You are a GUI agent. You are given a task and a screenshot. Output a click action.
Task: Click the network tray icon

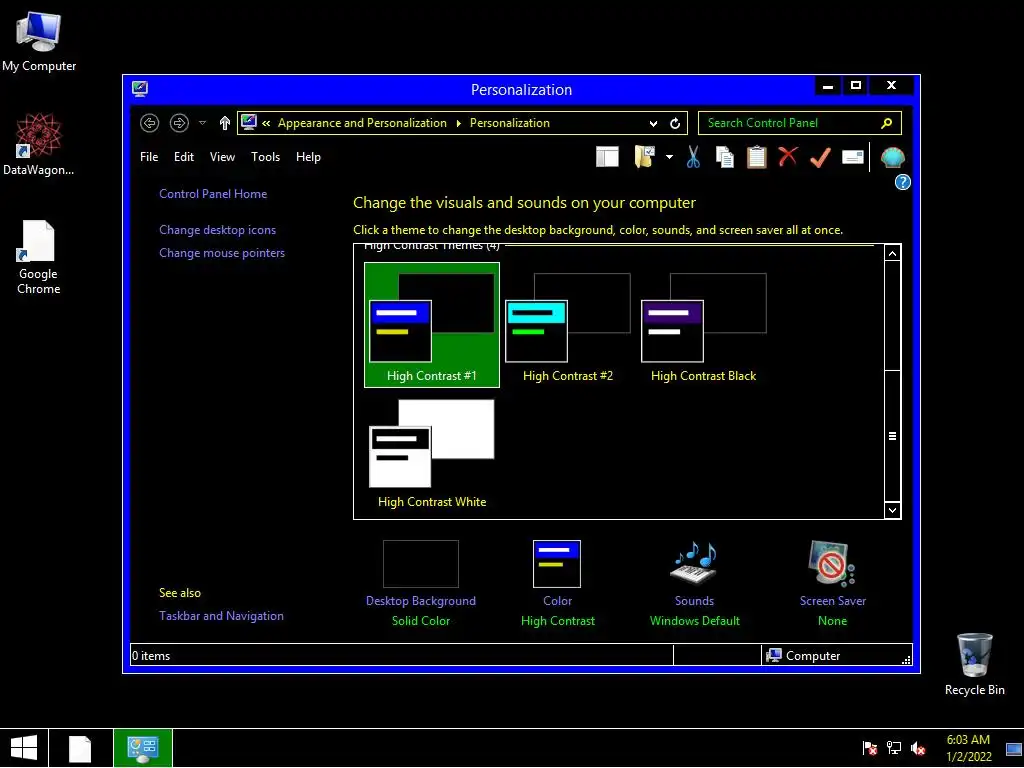point(894,748)
